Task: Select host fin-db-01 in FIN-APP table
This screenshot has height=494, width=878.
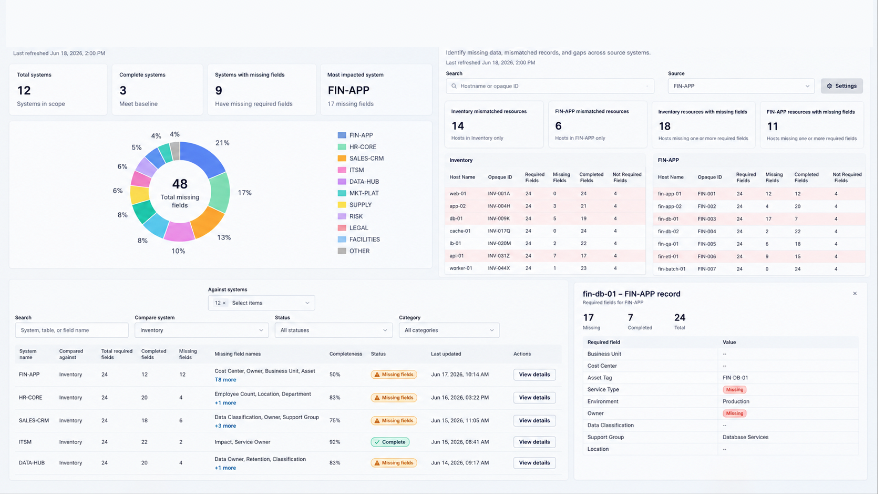Action: pyautogui.click(x=668, y=219)
